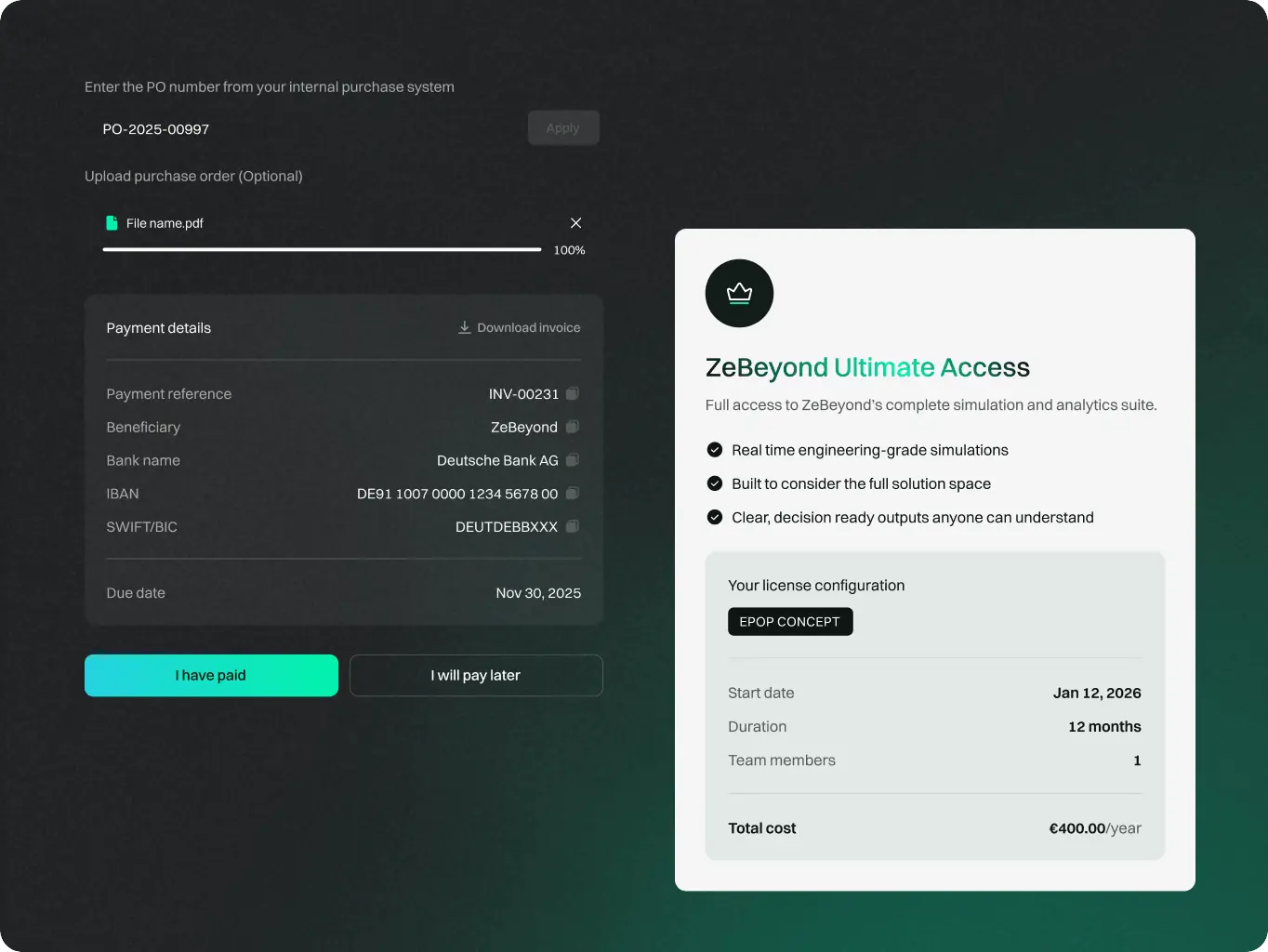Select the EPOP CONCEPT license tag
This screenshot has width=1268, height=952.
[x=790, y=621]
